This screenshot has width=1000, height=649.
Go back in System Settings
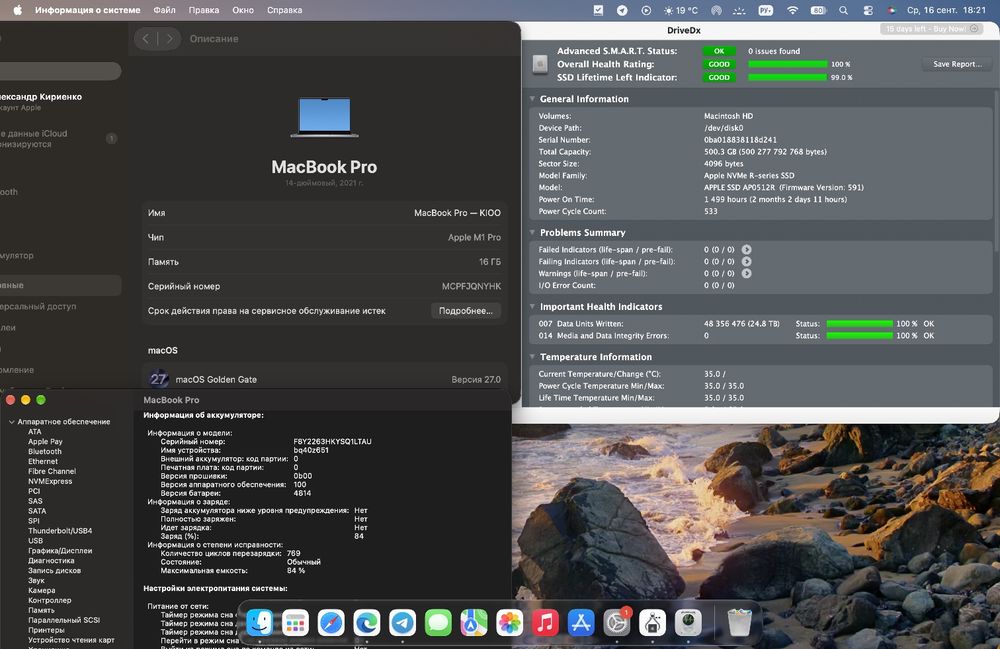146,39
